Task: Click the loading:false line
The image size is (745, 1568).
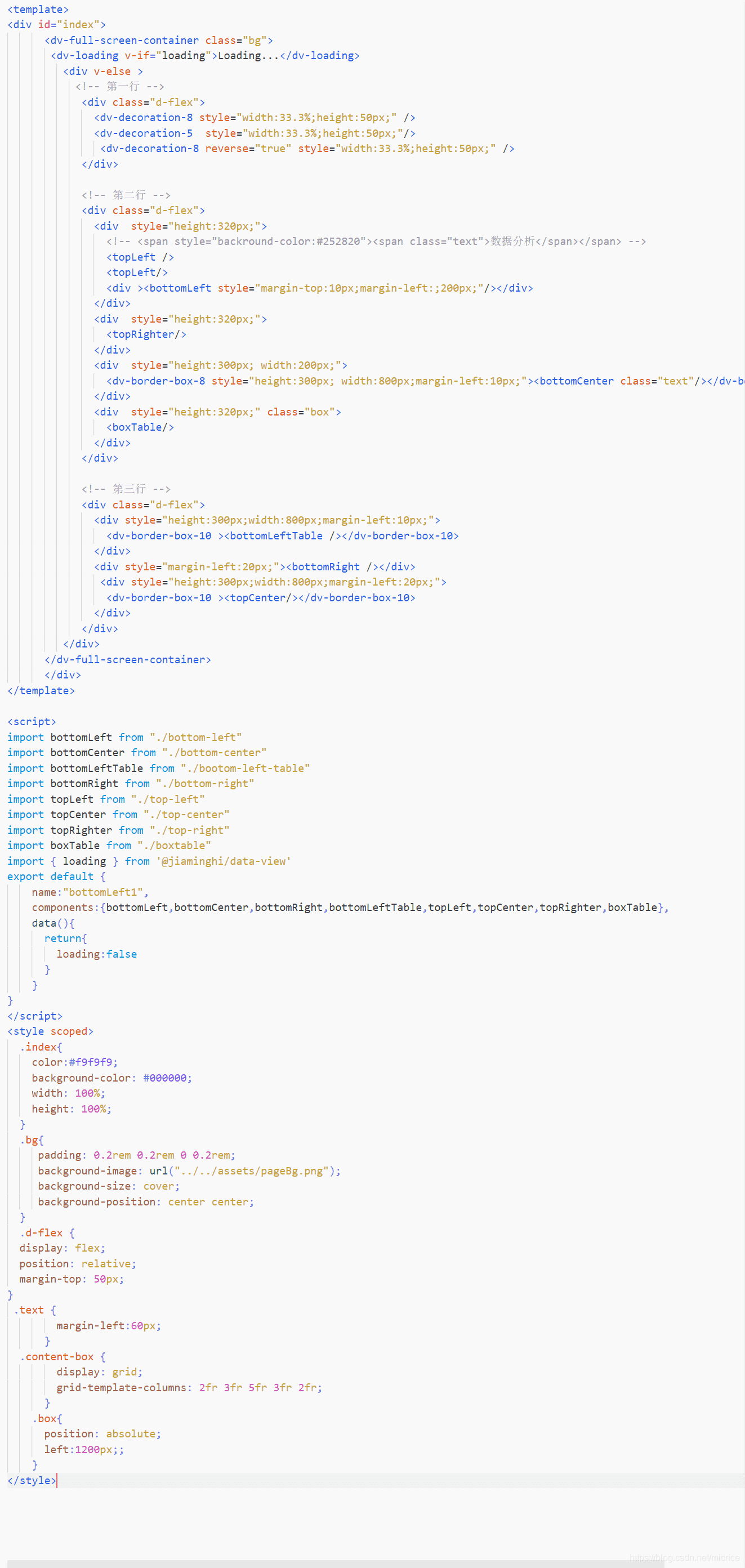Action: (x=97, y=954)
